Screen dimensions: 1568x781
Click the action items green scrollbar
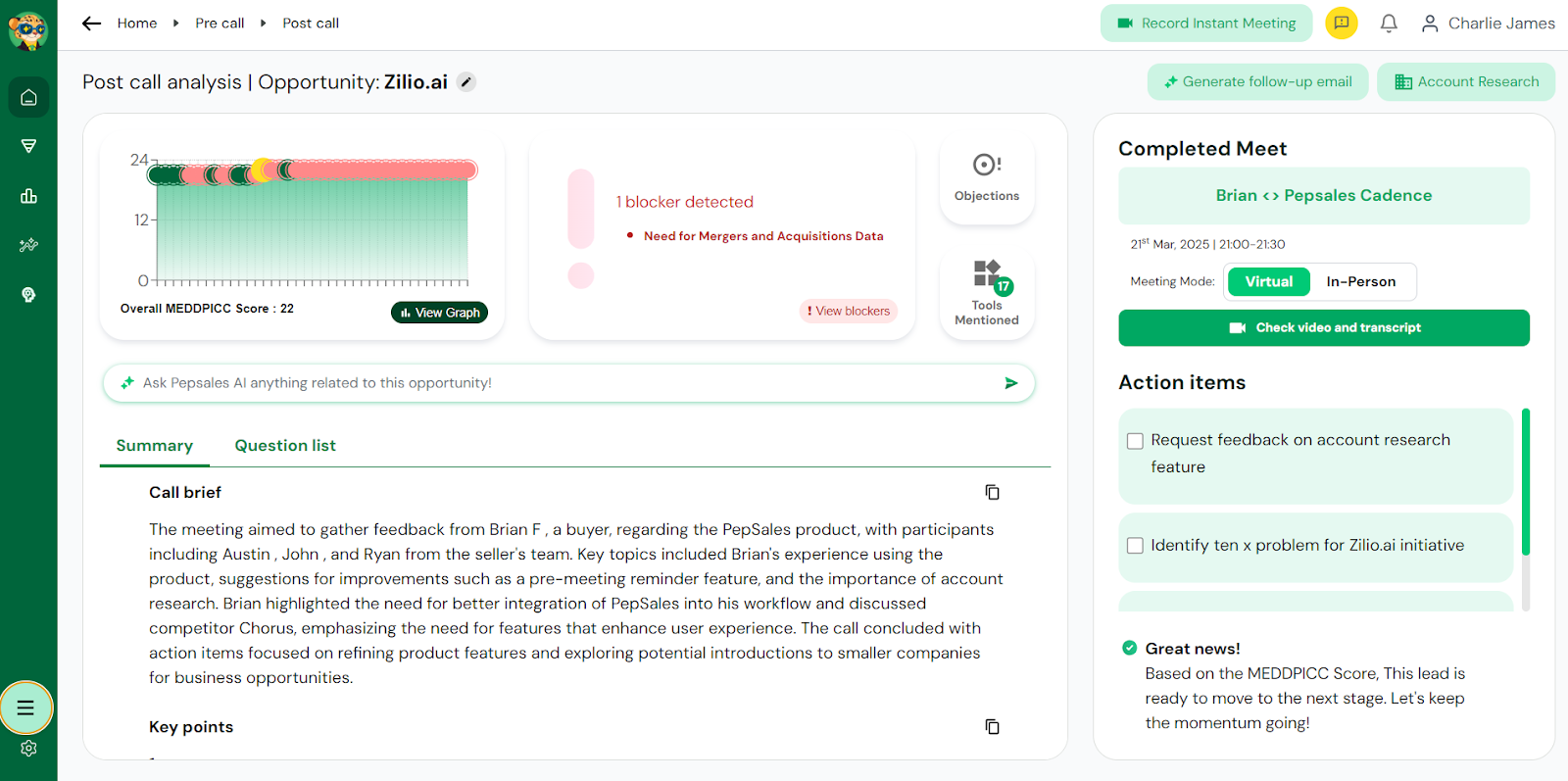point(1526,482)
